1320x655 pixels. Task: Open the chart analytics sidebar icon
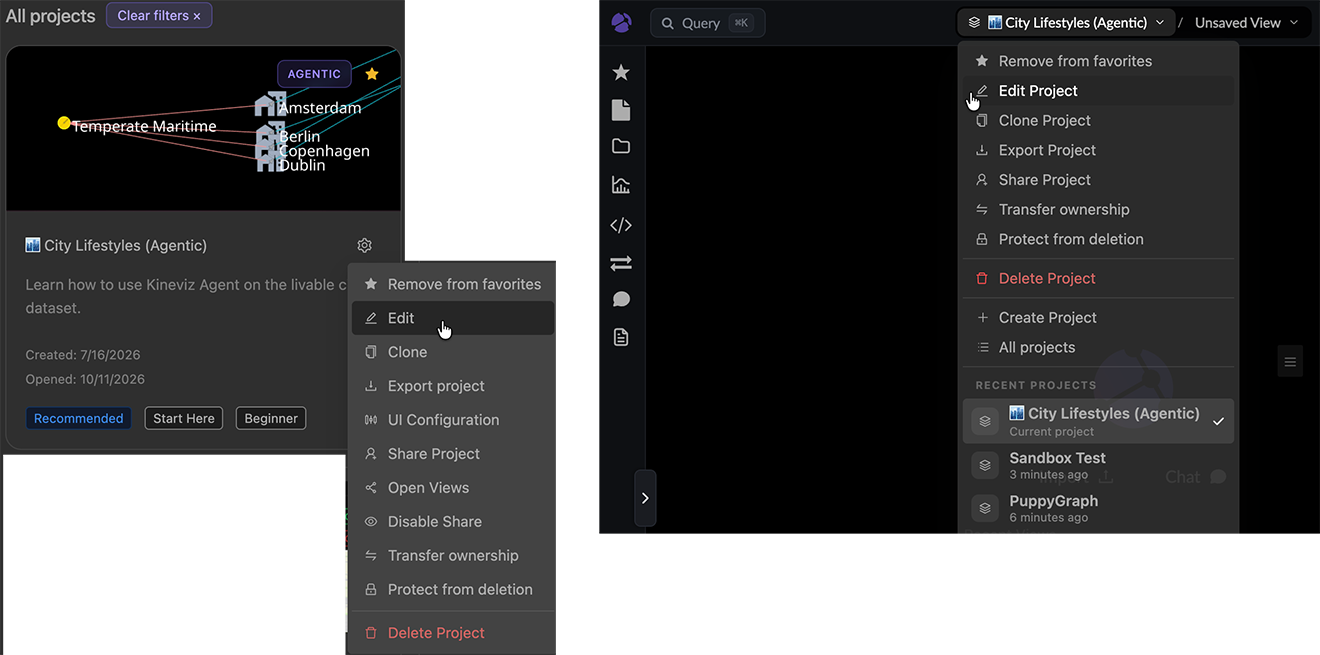[621, 185]
